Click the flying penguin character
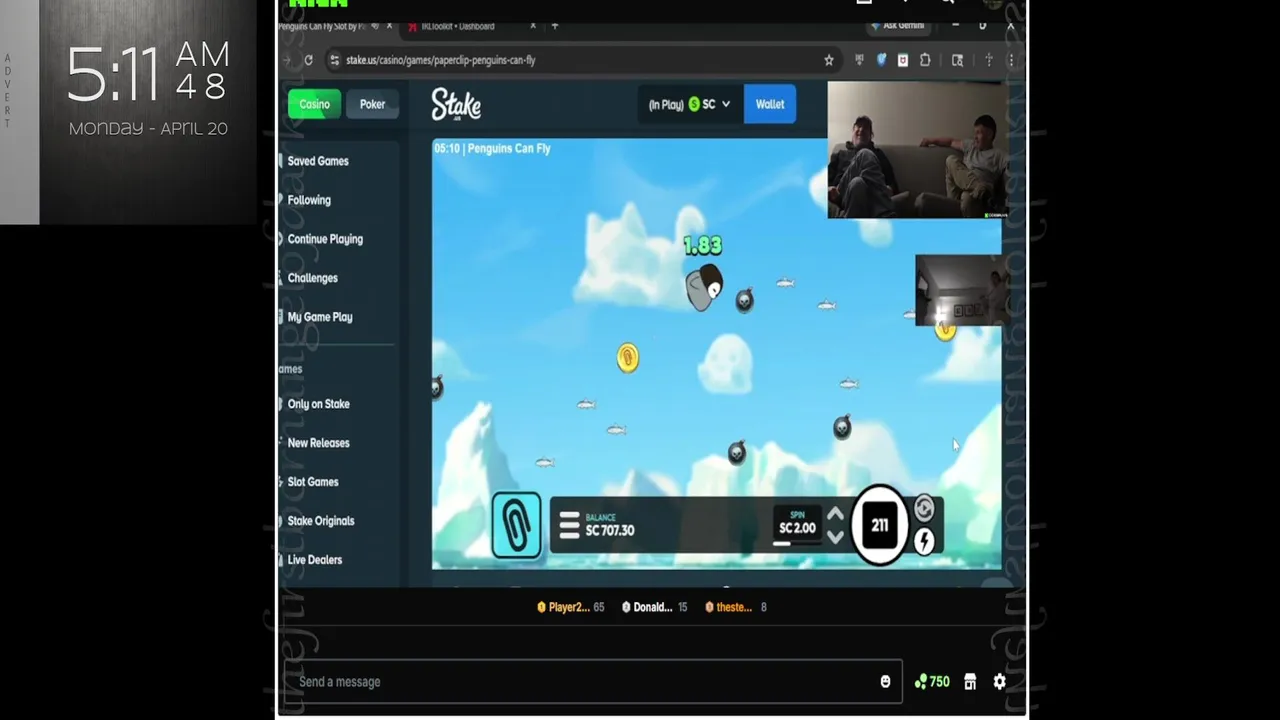The width and height of the screenshot is (1280, 720). pyautogui.click(x=704, y=288)
